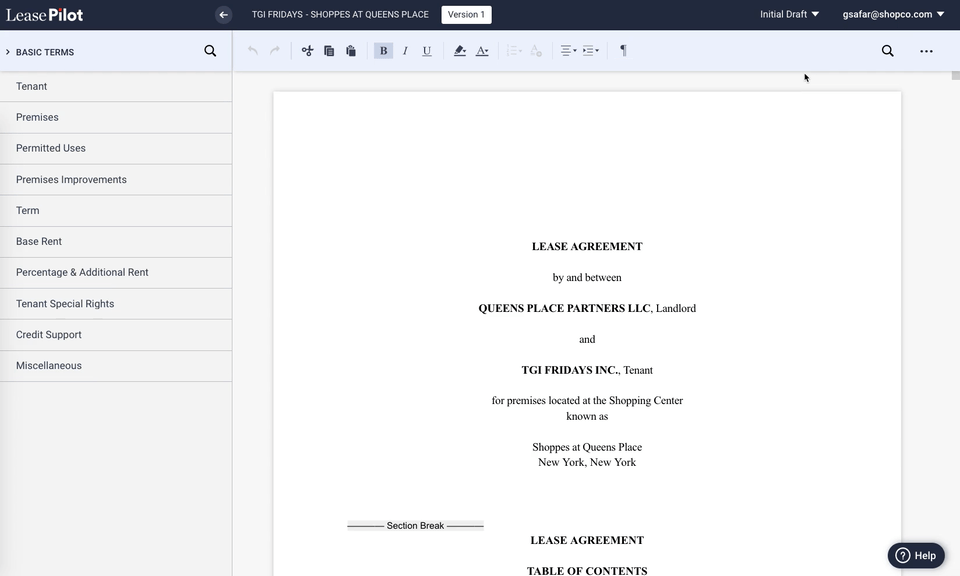Viewport: 960px width, 576px height.
Task: Click the highlight color icon
Action: (x=459, y=51)
